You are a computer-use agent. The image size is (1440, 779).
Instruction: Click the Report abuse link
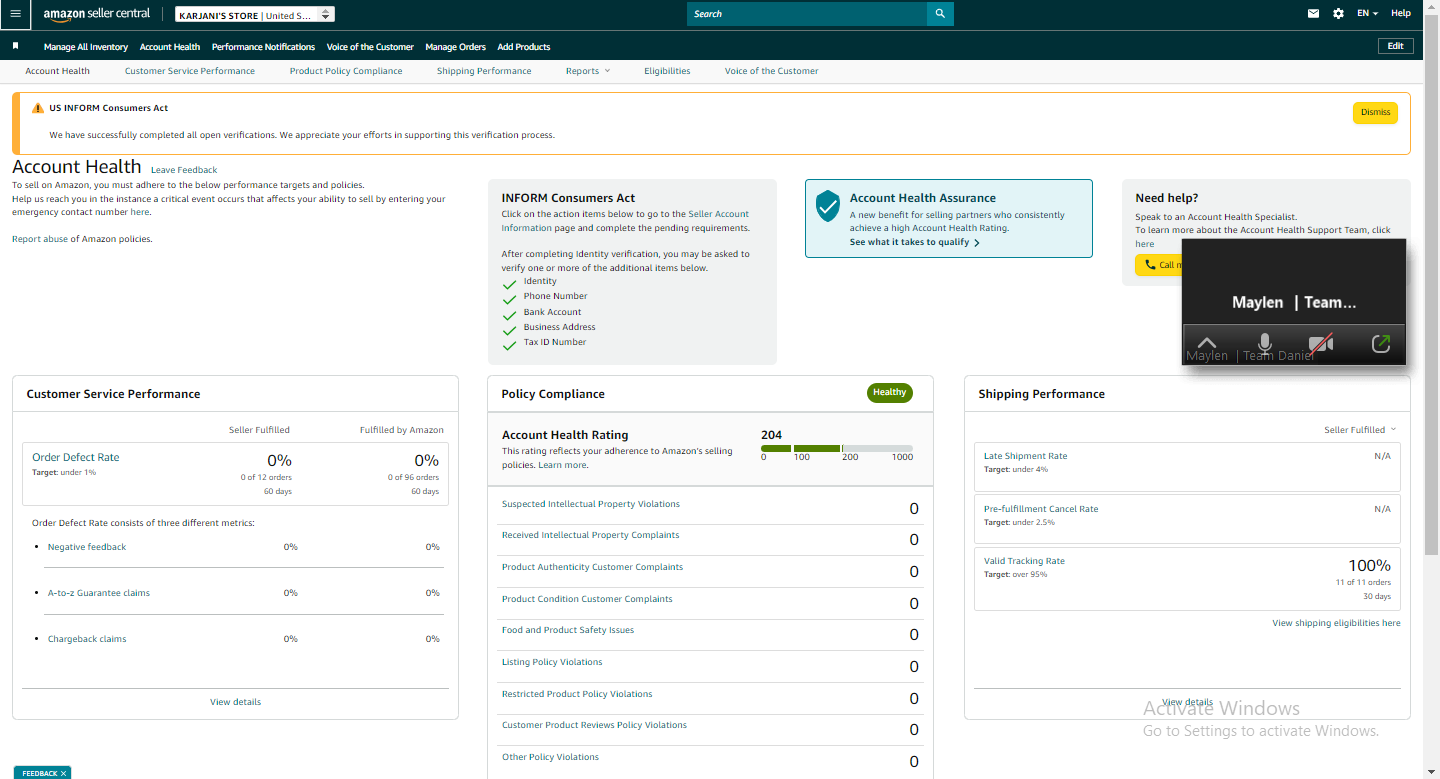[40, 239]
